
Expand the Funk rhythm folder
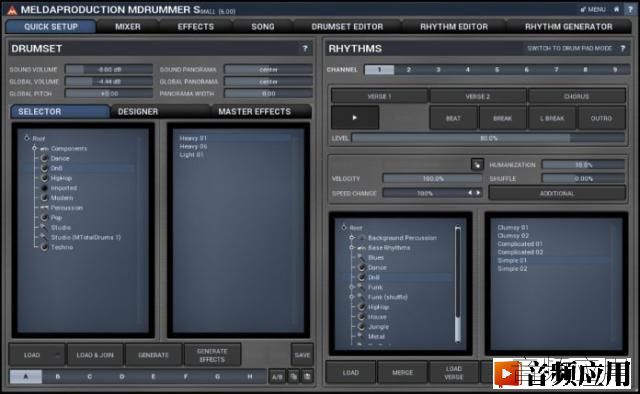tap(351, 287)
